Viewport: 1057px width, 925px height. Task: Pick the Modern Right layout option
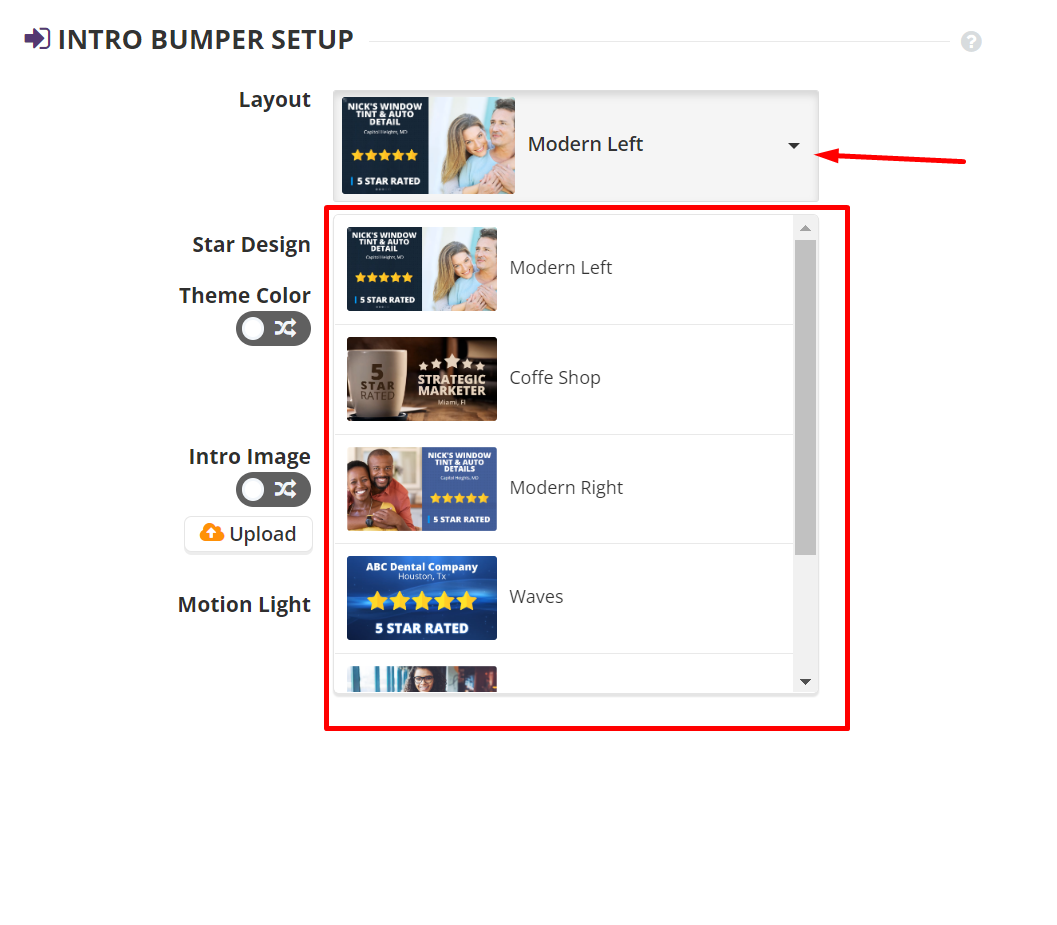[x=564, y=489]
